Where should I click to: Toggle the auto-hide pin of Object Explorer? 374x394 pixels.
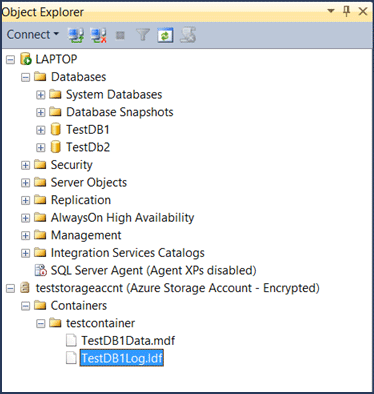347,11
